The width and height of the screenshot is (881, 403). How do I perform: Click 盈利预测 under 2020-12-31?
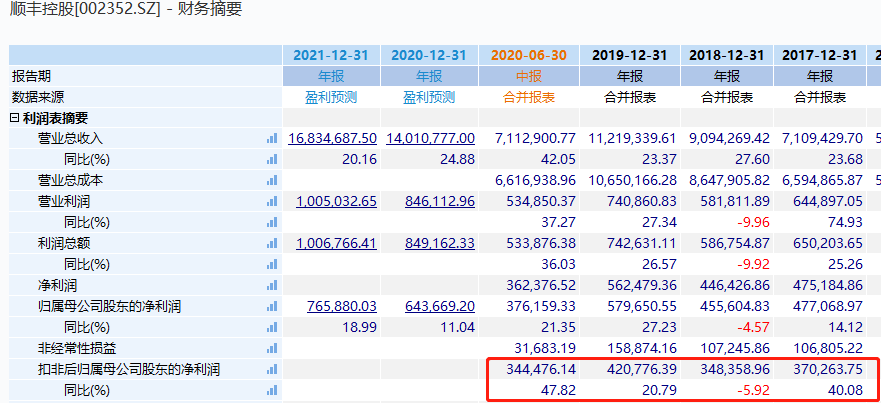pos(429,97)
